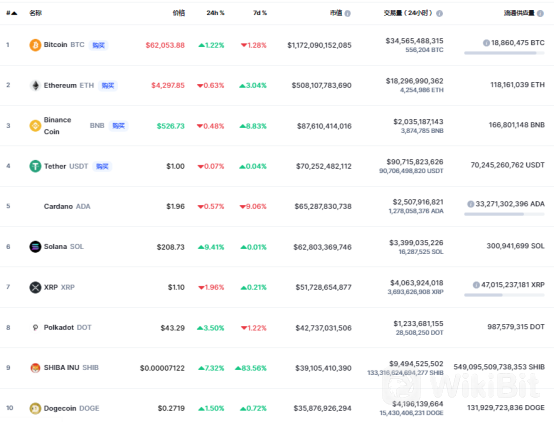Click the info icon next to 33,271,302,396 ADA
This screenshot has height=422, width=554.
(470, 204)
